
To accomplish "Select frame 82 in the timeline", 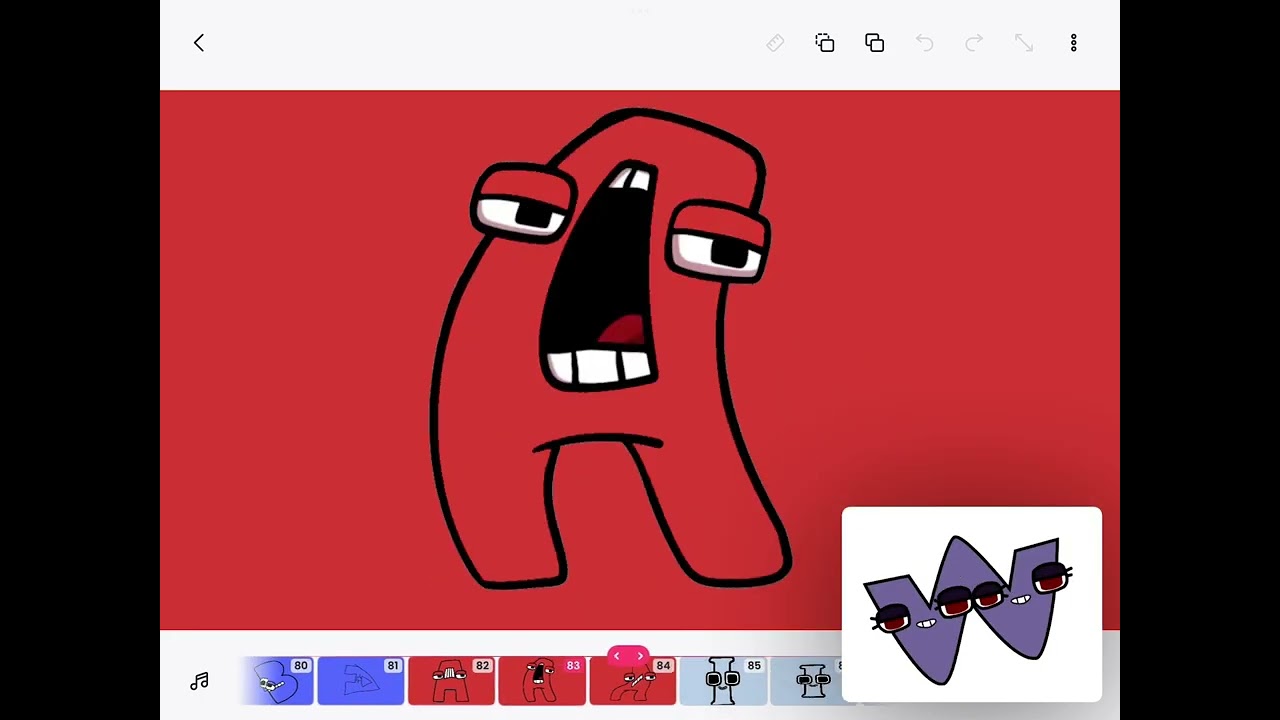I will [x=451, y=681].
